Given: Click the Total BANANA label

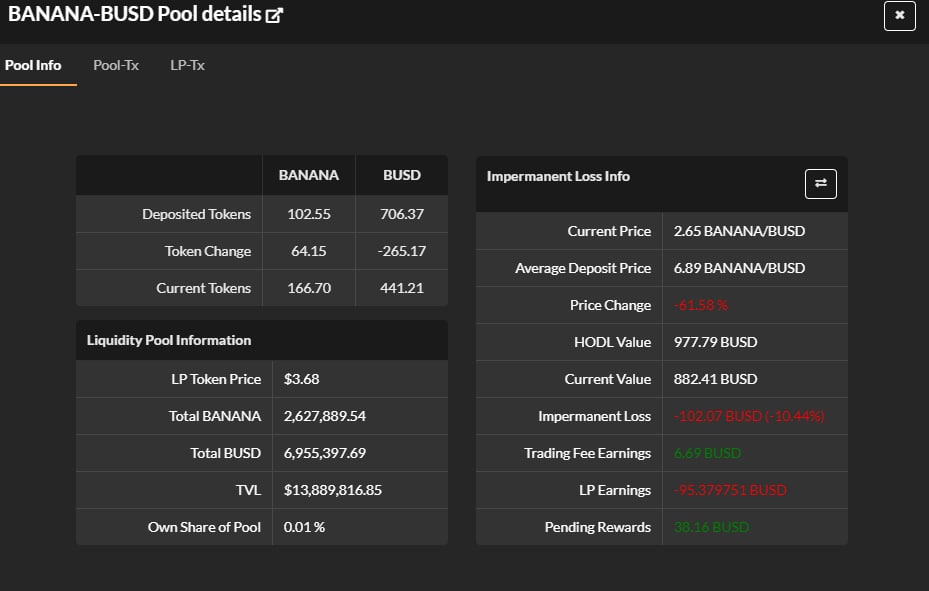Looking at the screenshot, I should pos(215,416).
